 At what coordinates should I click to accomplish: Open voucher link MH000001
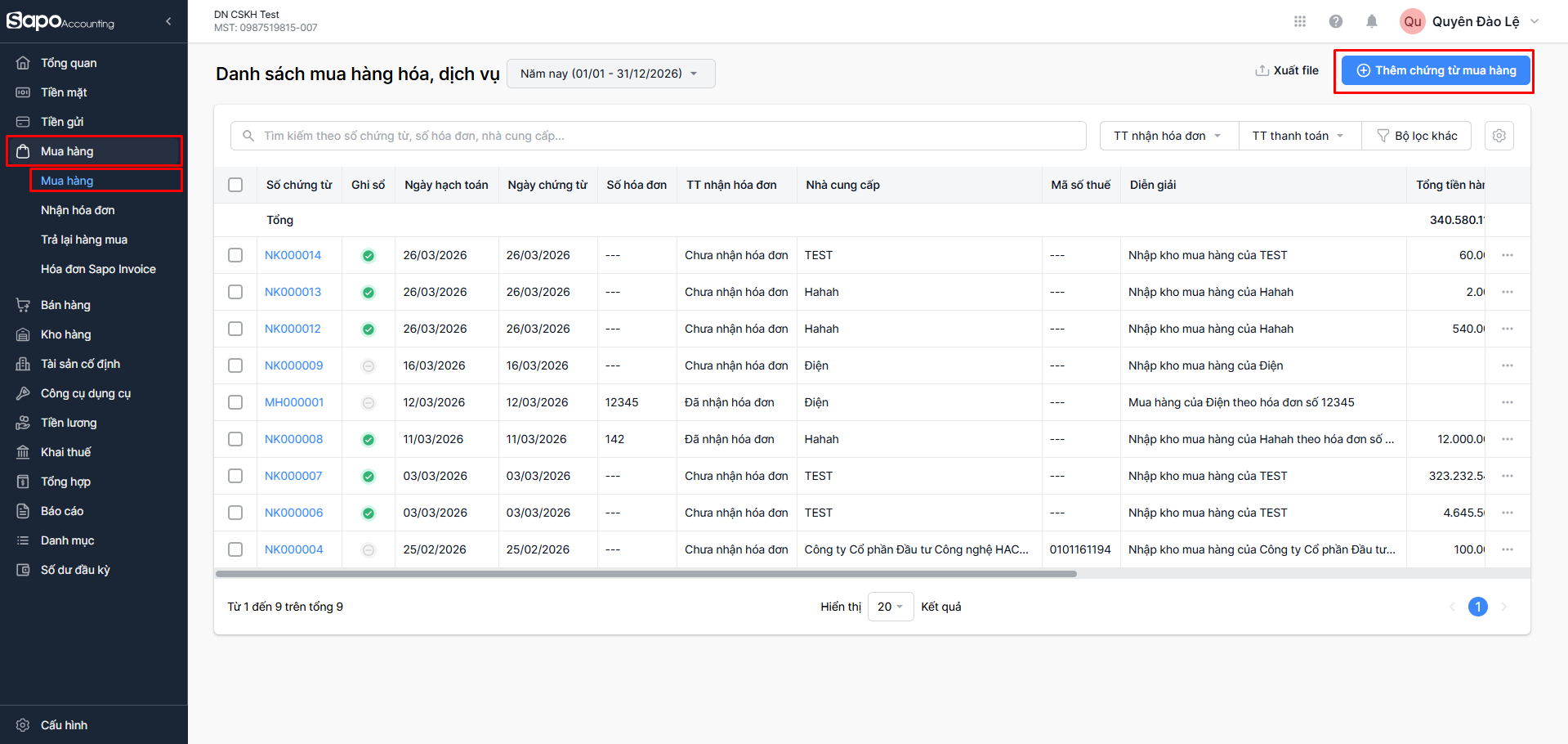294,402
